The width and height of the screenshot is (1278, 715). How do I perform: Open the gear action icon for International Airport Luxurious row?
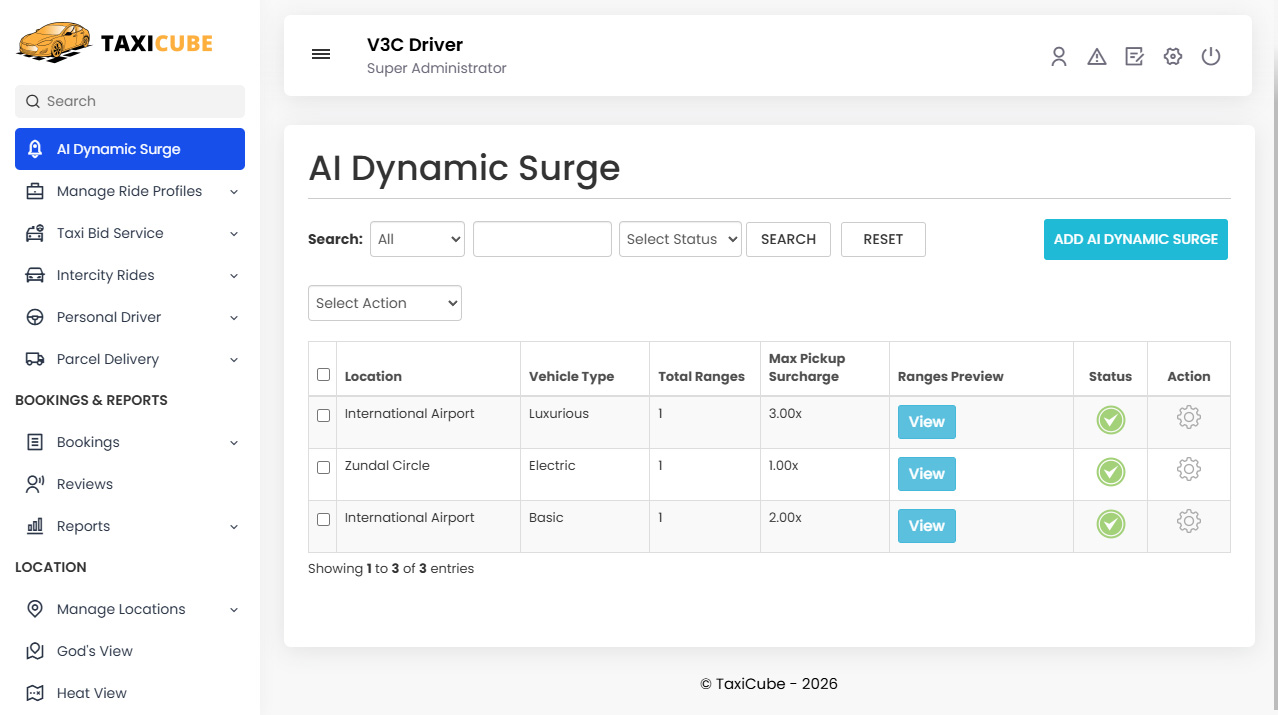point(1188,417)
